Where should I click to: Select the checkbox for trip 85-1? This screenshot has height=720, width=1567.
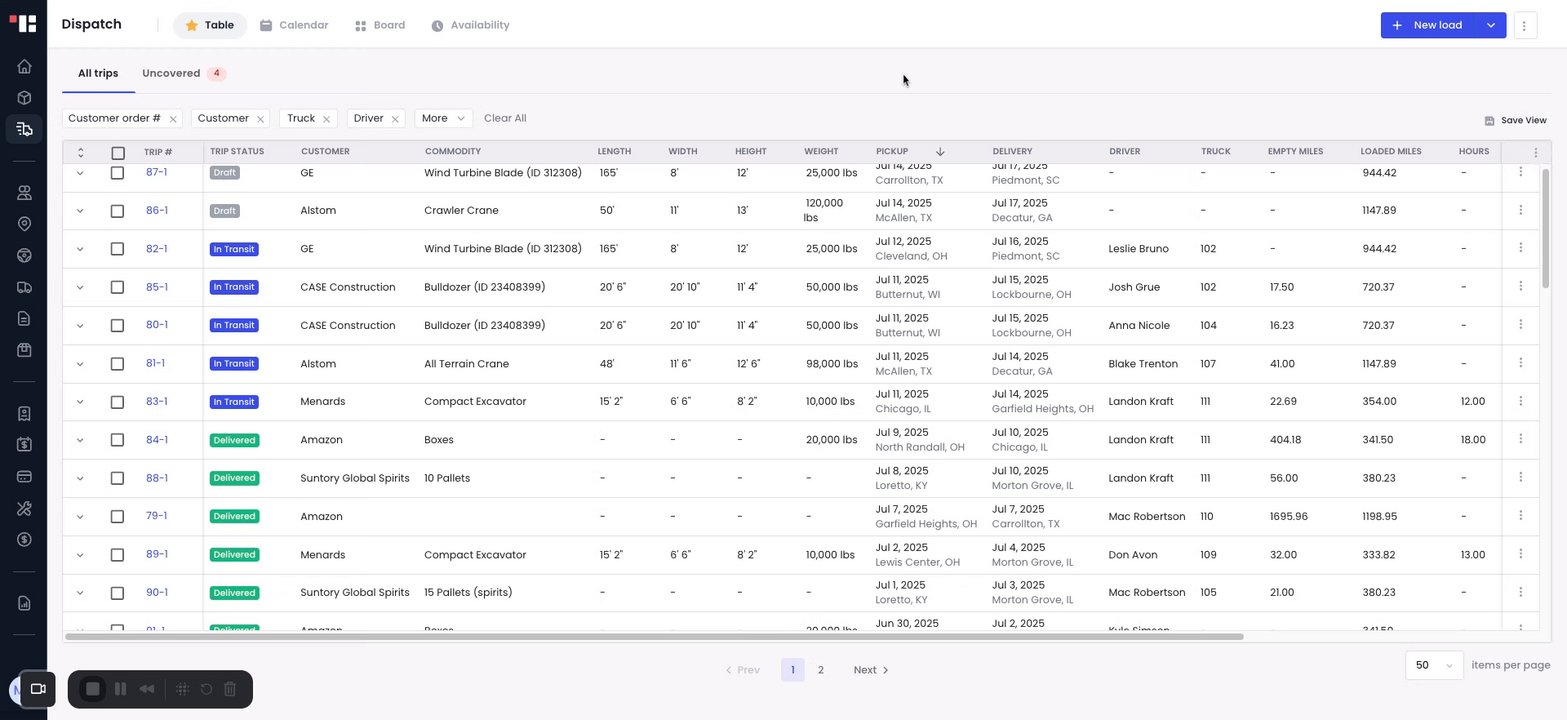[x=117, y=287]
